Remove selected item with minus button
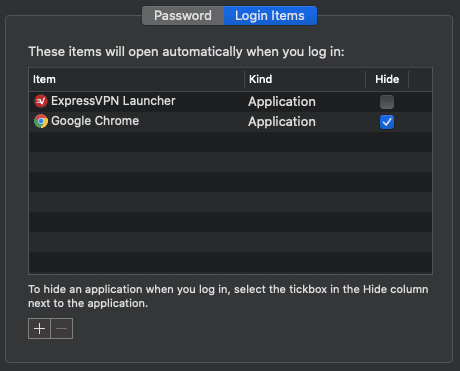The width and height of the screenshot is (460, 371). coord(62,329)
